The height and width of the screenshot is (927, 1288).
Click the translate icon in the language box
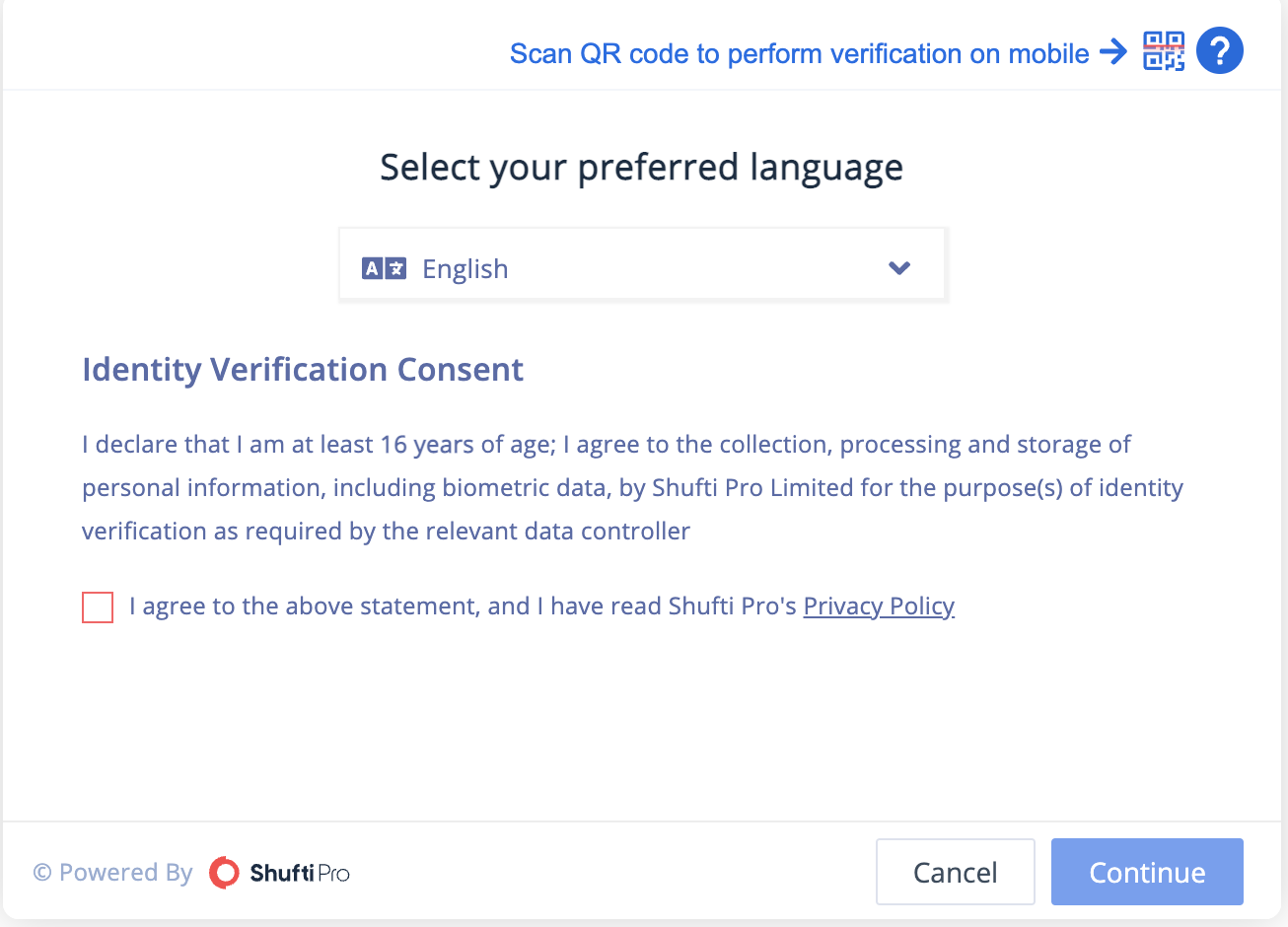coord(384,268)
